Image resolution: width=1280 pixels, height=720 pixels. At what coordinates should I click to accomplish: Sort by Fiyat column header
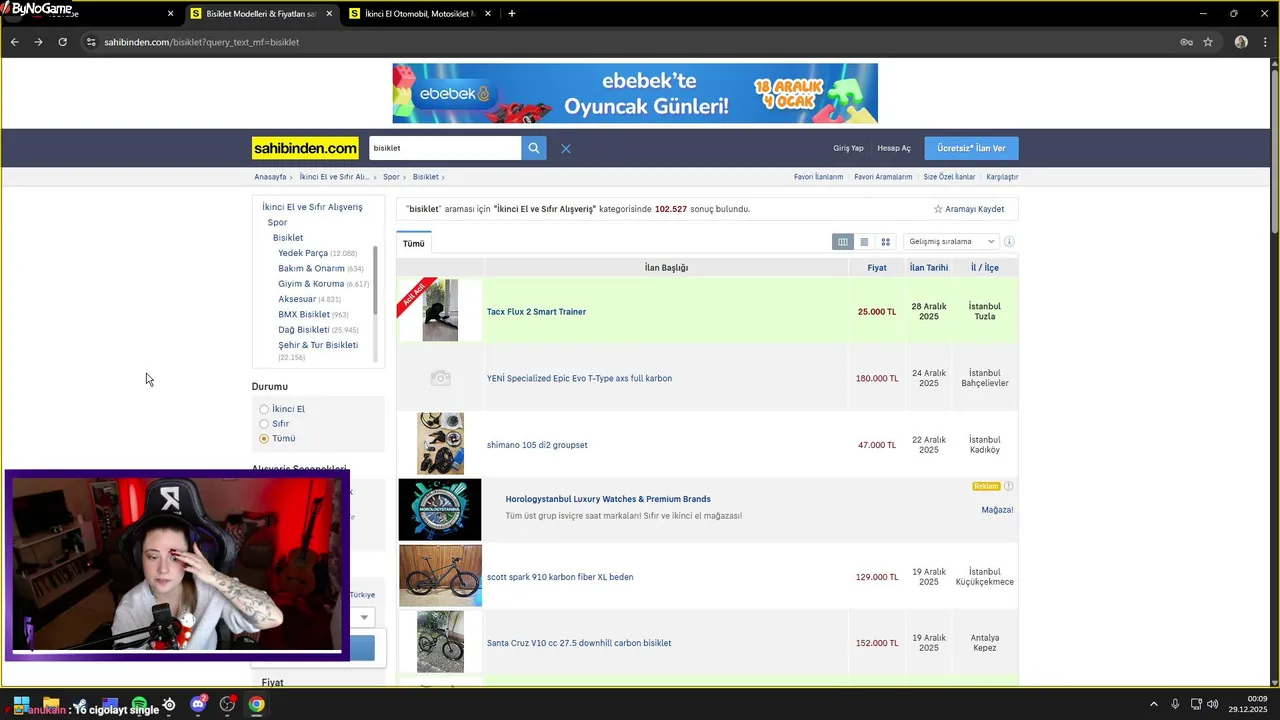pyautogui.click(x=877, y=268)
